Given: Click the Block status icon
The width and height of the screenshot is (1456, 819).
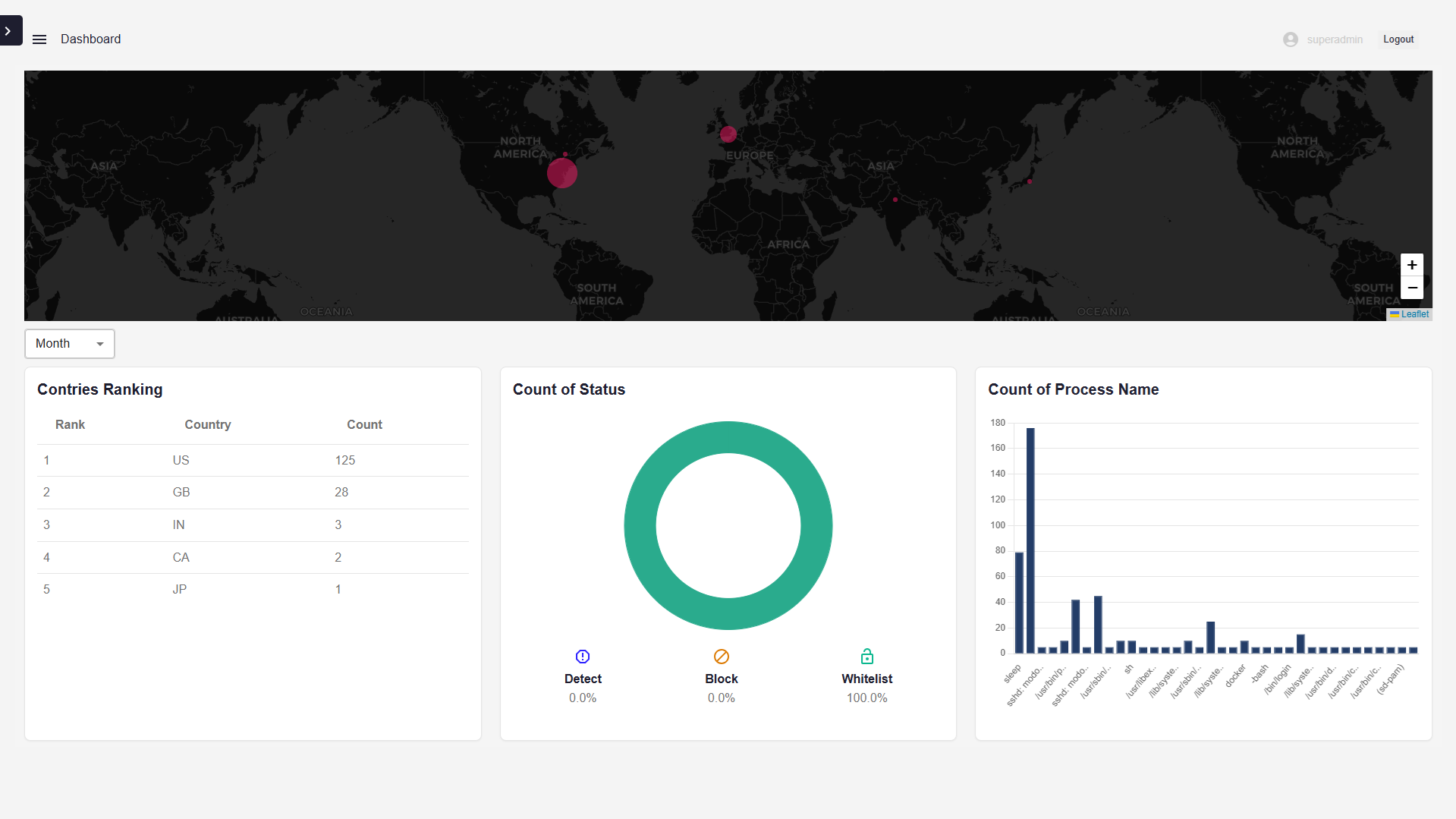Looking at the screenshot, I should click(x=721, y=657).
